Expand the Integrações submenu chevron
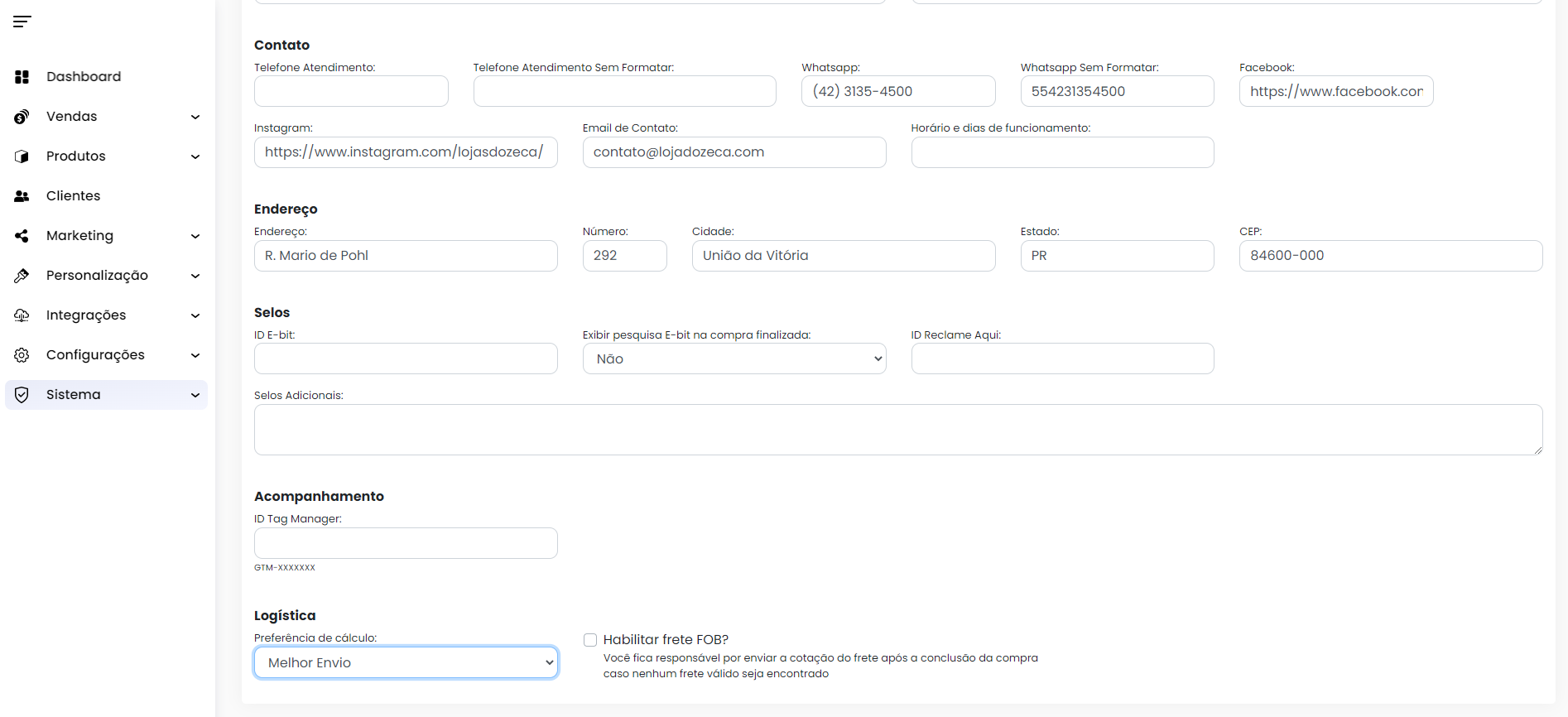This screenshot has height=717, width=1568. (195, 315)
